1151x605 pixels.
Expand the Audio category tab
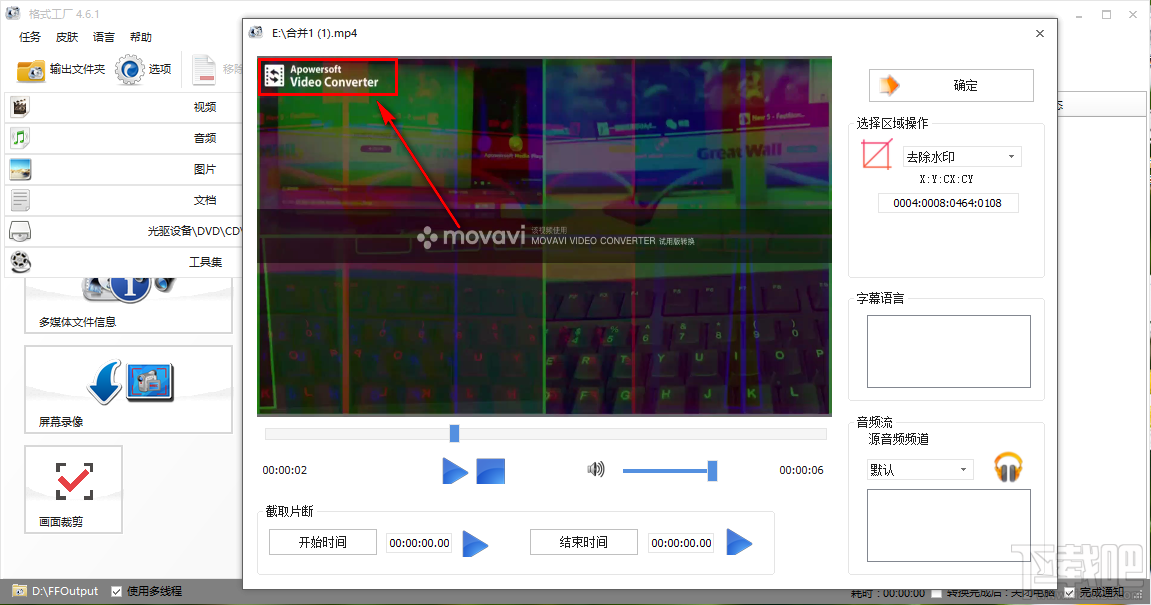(x=123, y=138)
